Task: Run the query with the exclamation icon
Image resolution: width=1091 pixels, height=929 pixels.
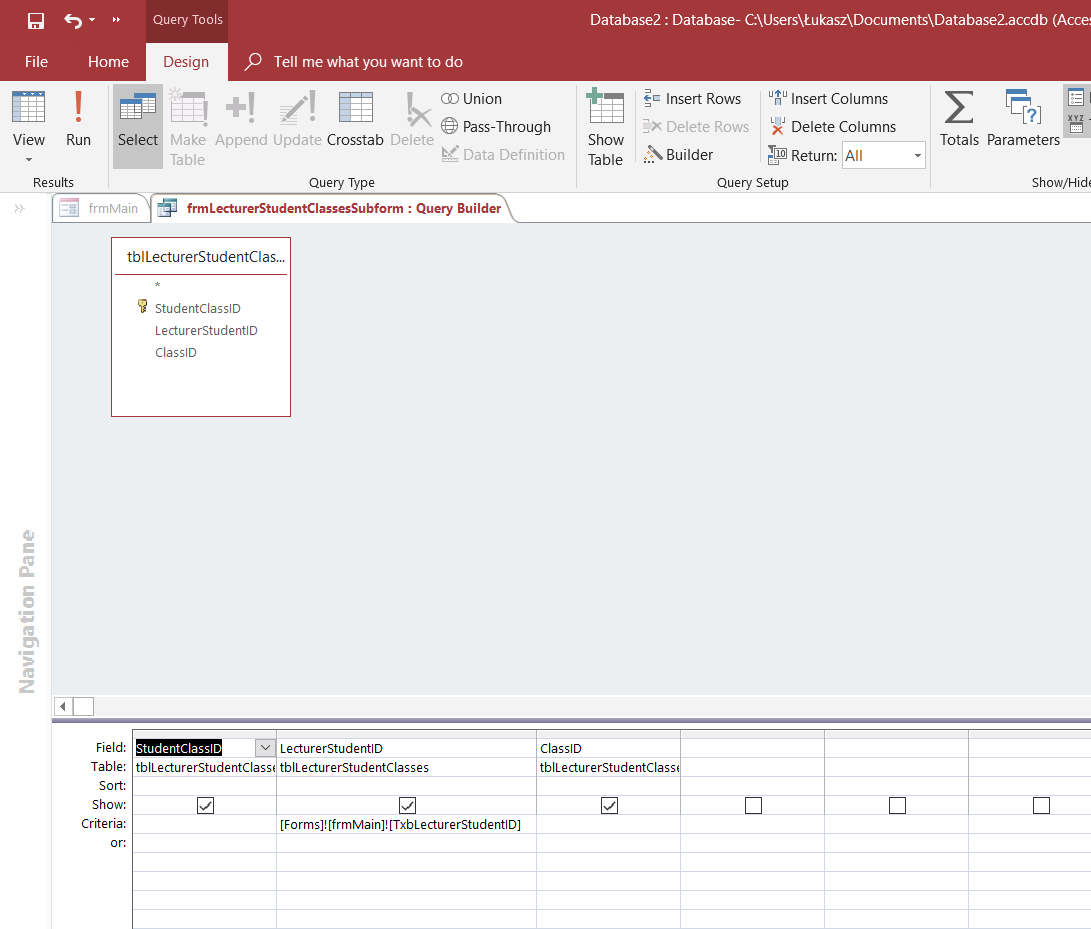Action: tap(78, 120)
